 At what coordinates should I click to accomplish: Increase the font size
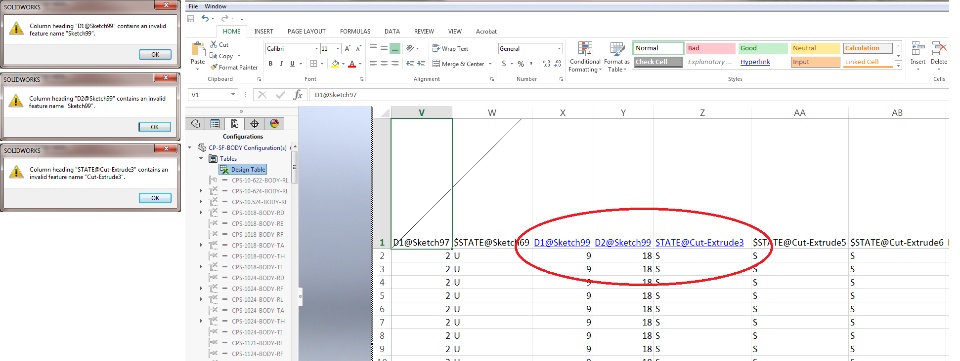(347, 48)
